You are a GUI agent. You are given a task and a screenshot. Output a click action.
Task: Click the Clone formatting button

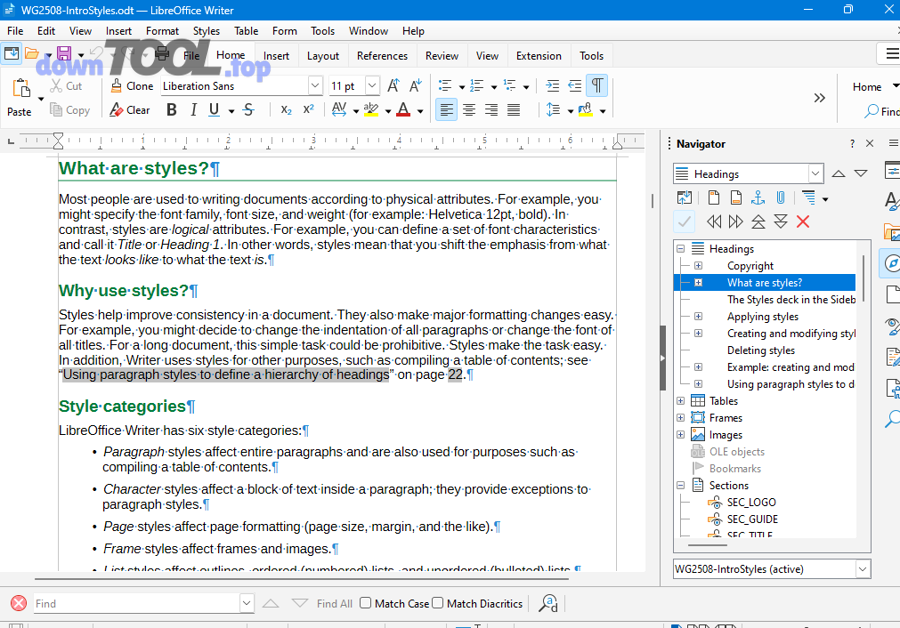coord(132,86)
